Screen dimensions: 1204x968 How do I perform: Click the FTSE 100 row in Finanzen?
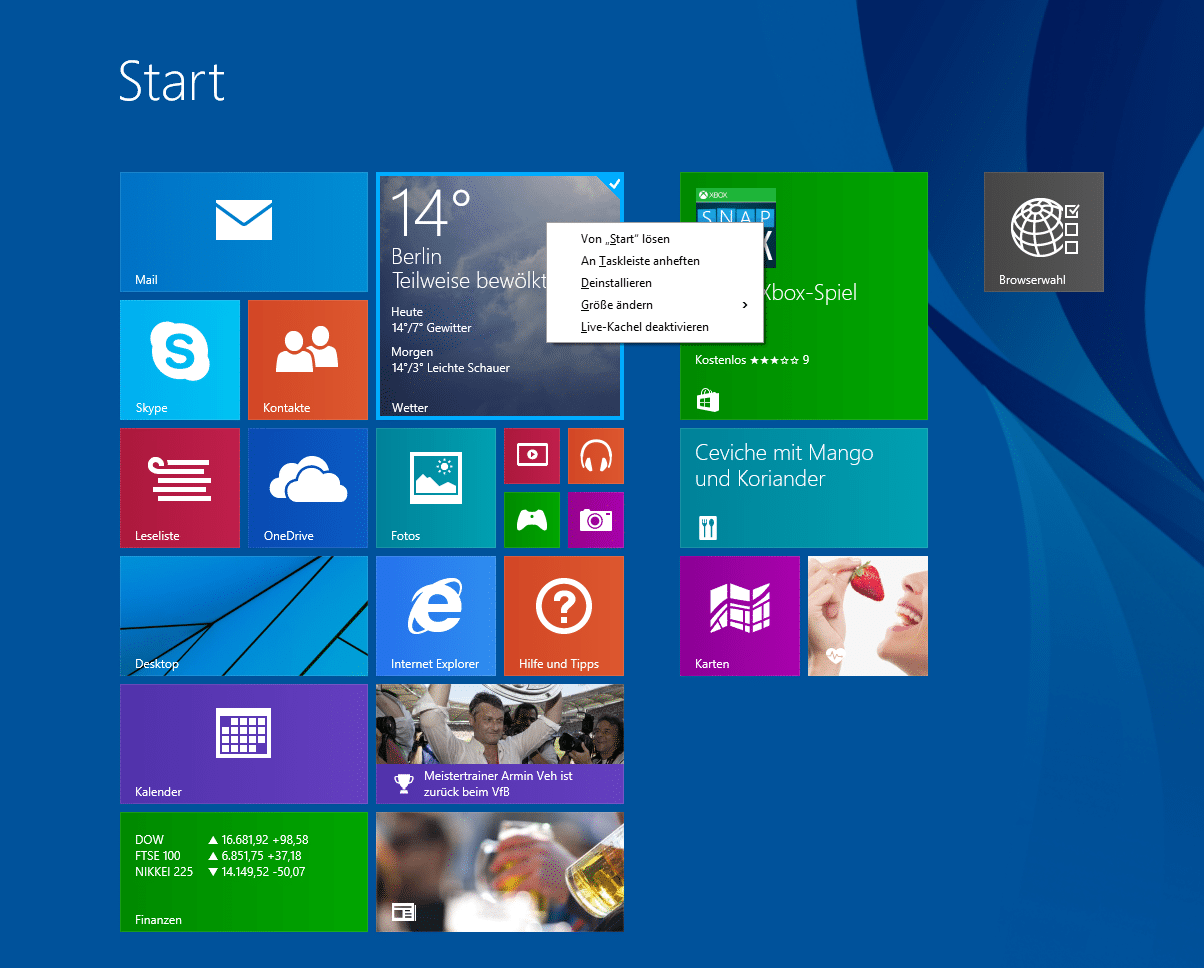pos(218,856)
